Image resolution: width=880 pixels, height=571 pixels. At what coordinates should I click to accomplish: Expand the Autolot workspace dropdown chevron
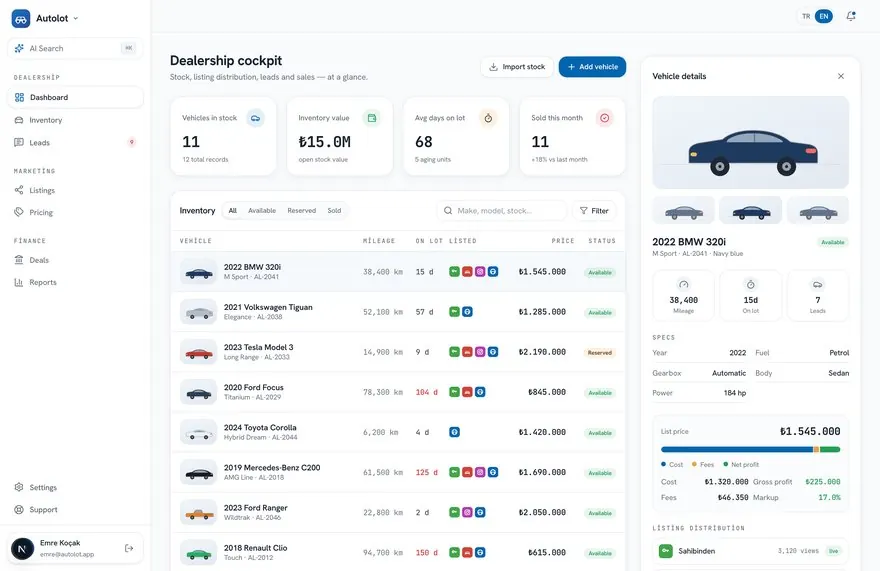click(76, 19)
